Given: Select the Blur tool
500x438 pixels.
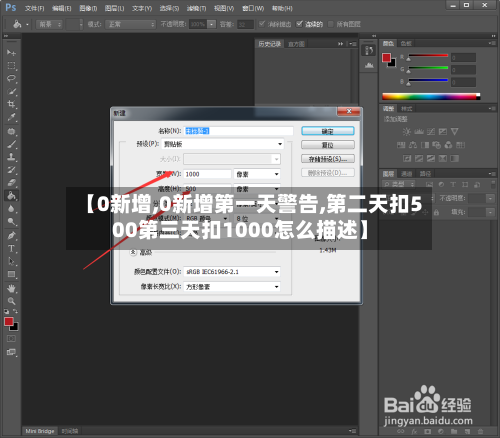Looking at the screenshot, I should point(11,209).
